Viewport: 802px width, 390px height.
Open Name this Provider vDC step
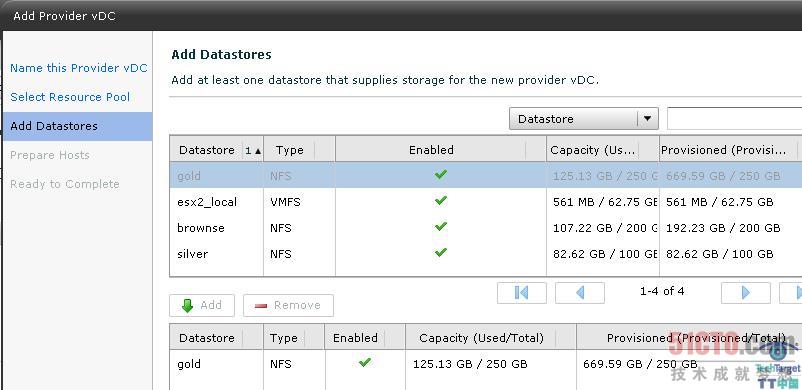[79, 68]
